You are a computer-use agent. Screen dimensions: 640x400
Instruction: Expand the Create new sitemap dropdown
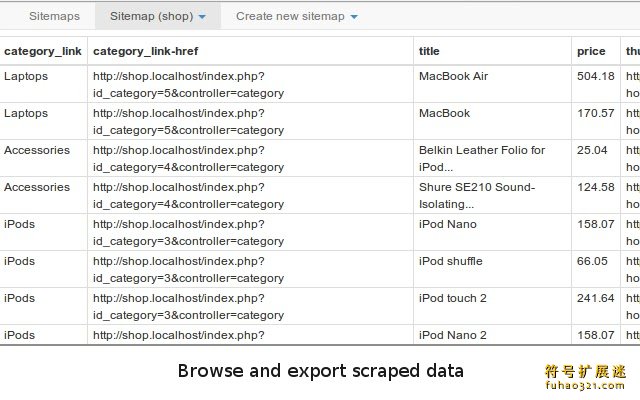point(297,16)
